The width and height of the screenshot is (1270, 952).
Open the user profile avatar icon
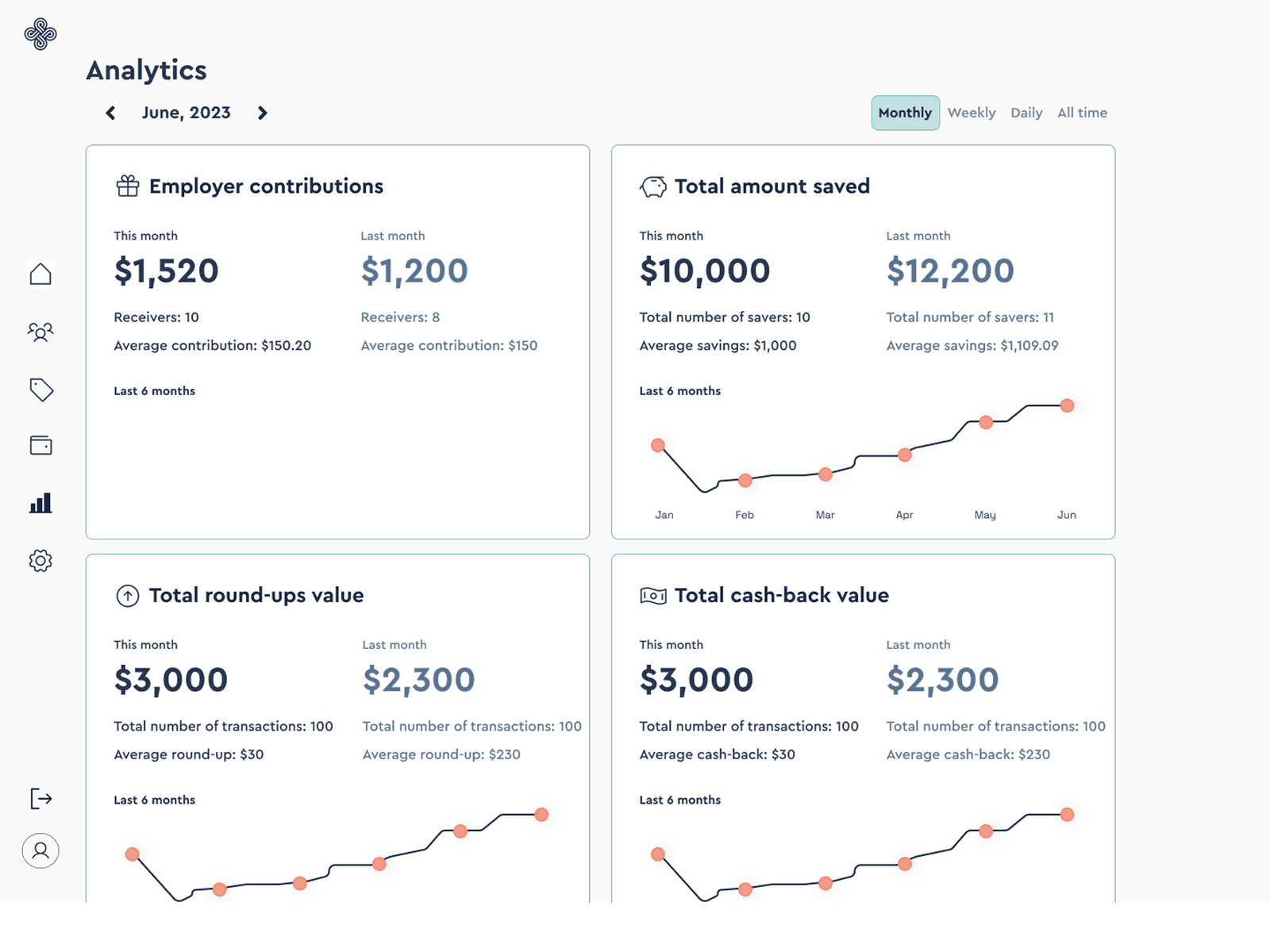point(40,850)
